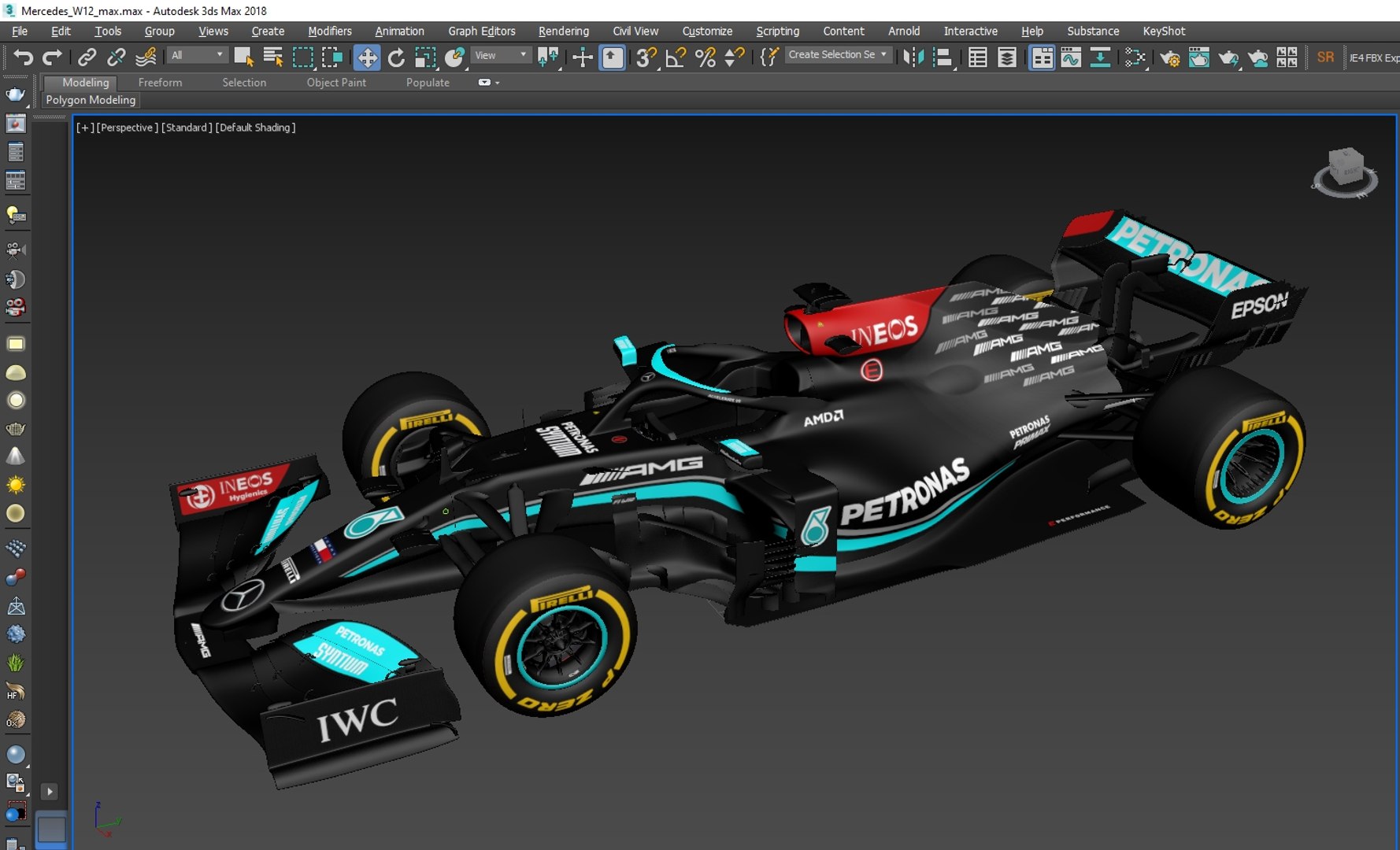Click Use Pivot Point Center icon
Viewport: 1400px width, 850px height.
tap(547, 57)
